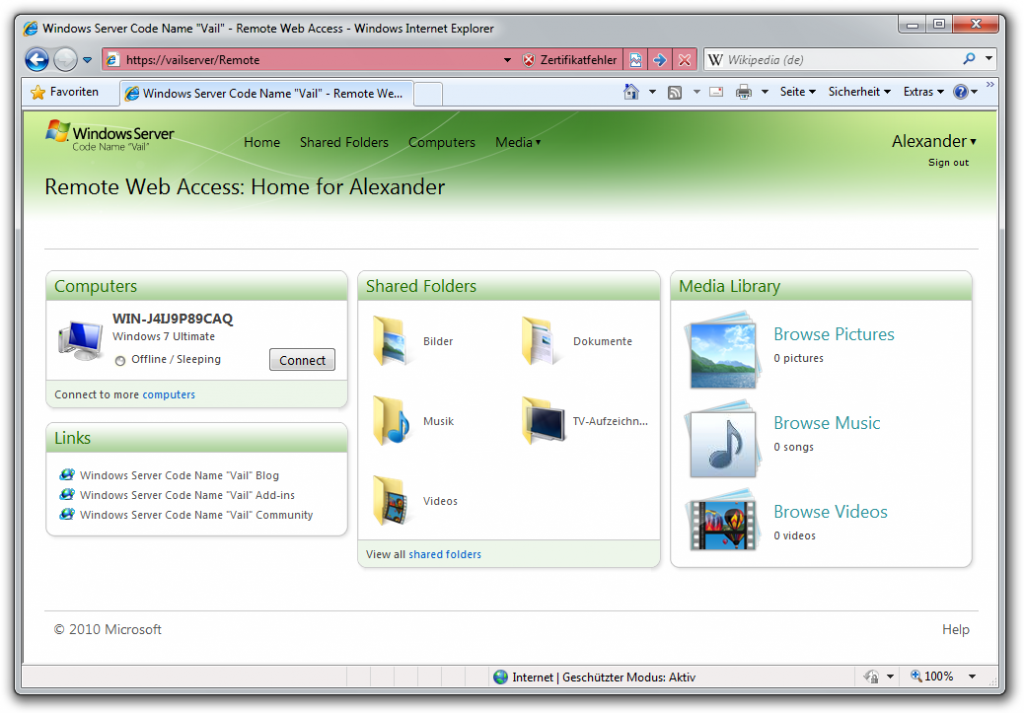Click the 100% zoom level button
Screen dimensions: 1024x713
932,676
